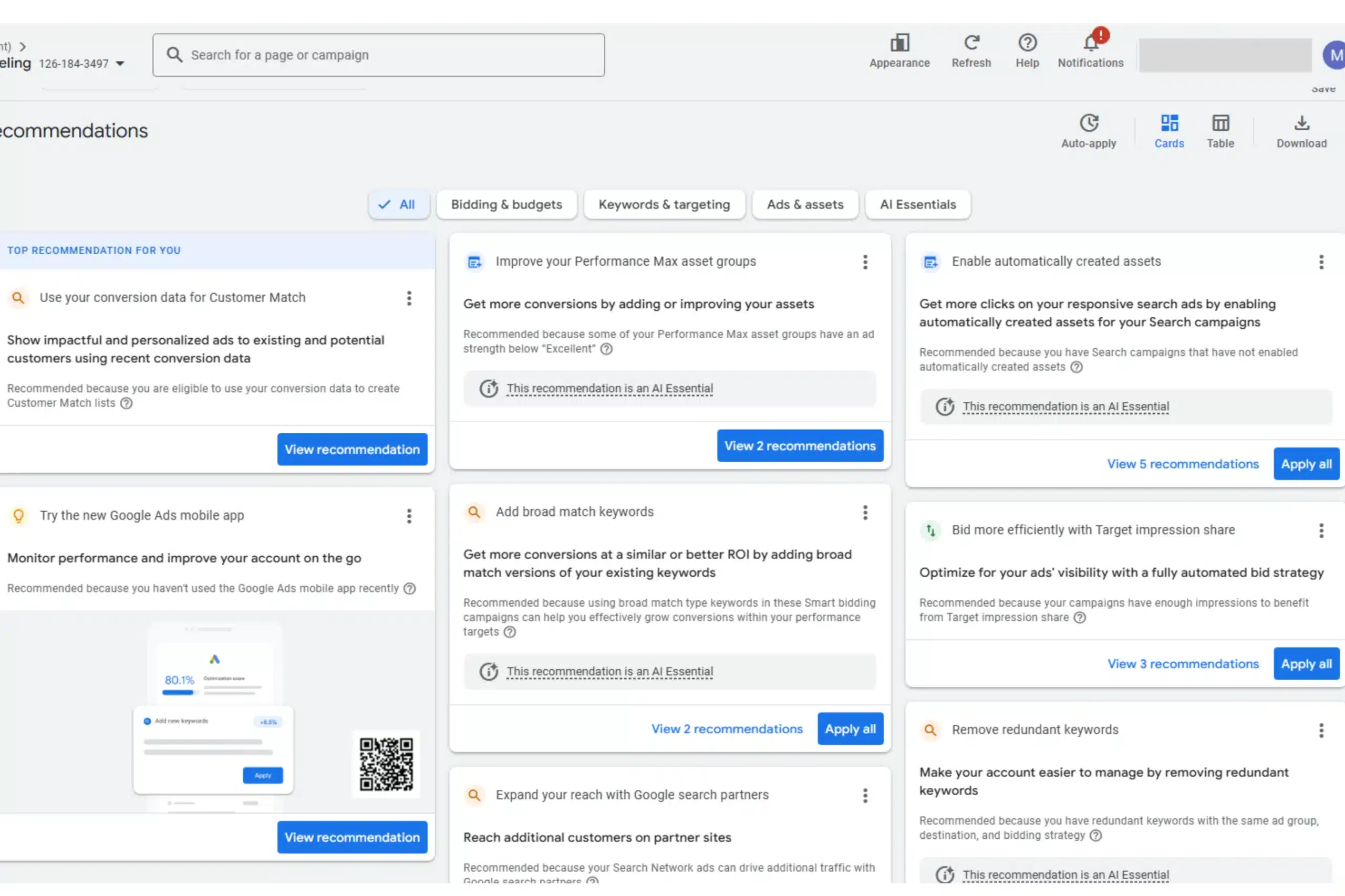
Task: Click the help icon after mobile app recently text
Action: point(409,589)
